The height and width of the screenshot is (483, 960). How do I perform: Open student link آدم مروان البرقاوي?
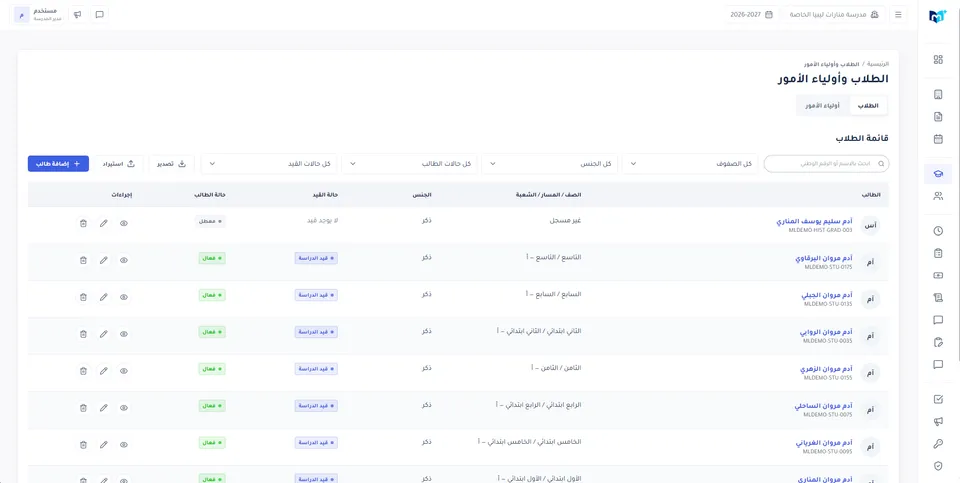tap(823, 258)
